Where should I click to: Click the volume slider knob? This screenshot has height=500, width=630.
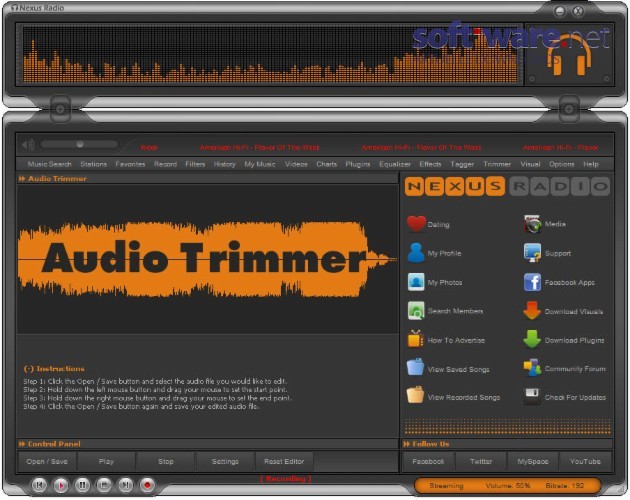tap(80, 144)
